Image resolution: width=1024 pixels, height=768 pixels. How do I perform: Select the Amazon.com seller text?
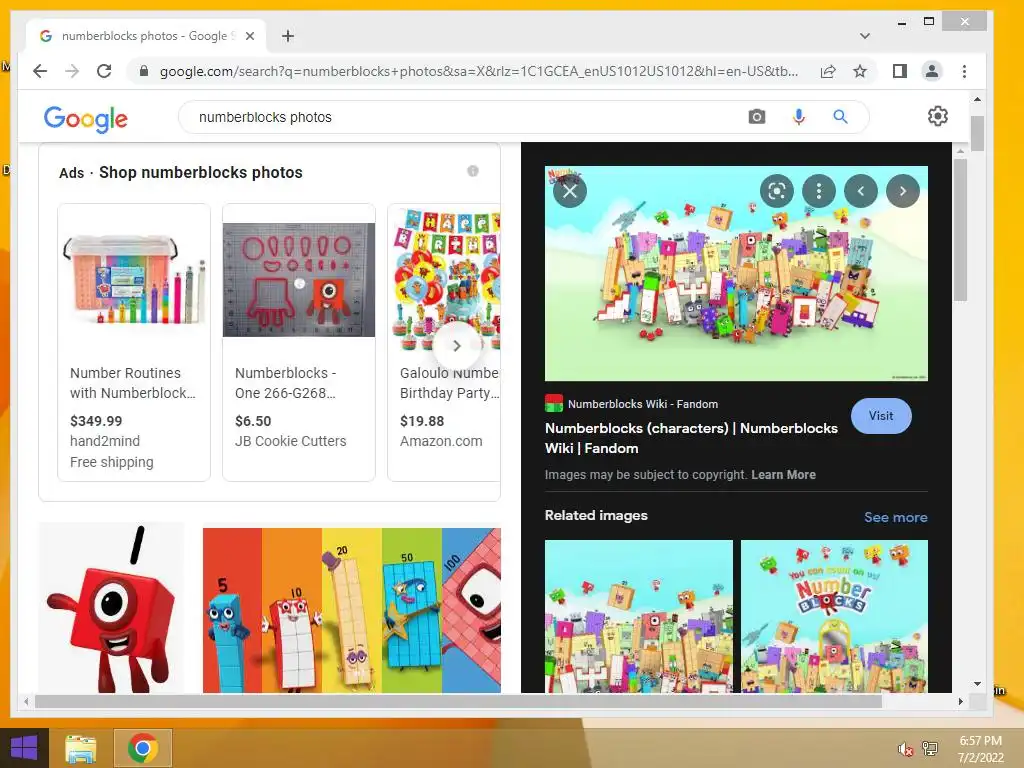coord(441,441)
